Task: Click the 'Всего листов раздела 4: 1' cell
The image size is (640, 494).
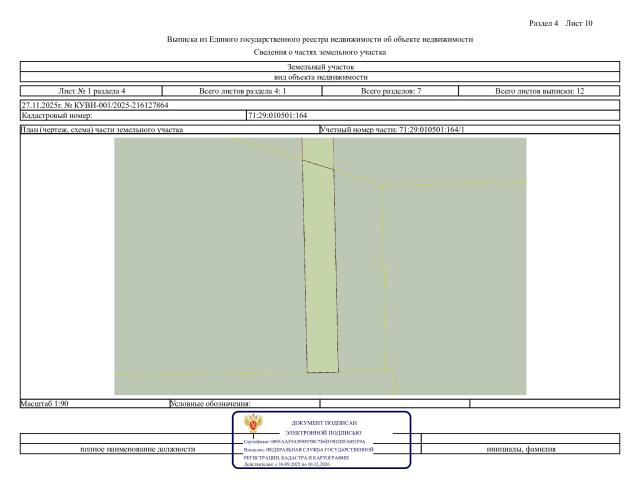Action: pos(242,91)
